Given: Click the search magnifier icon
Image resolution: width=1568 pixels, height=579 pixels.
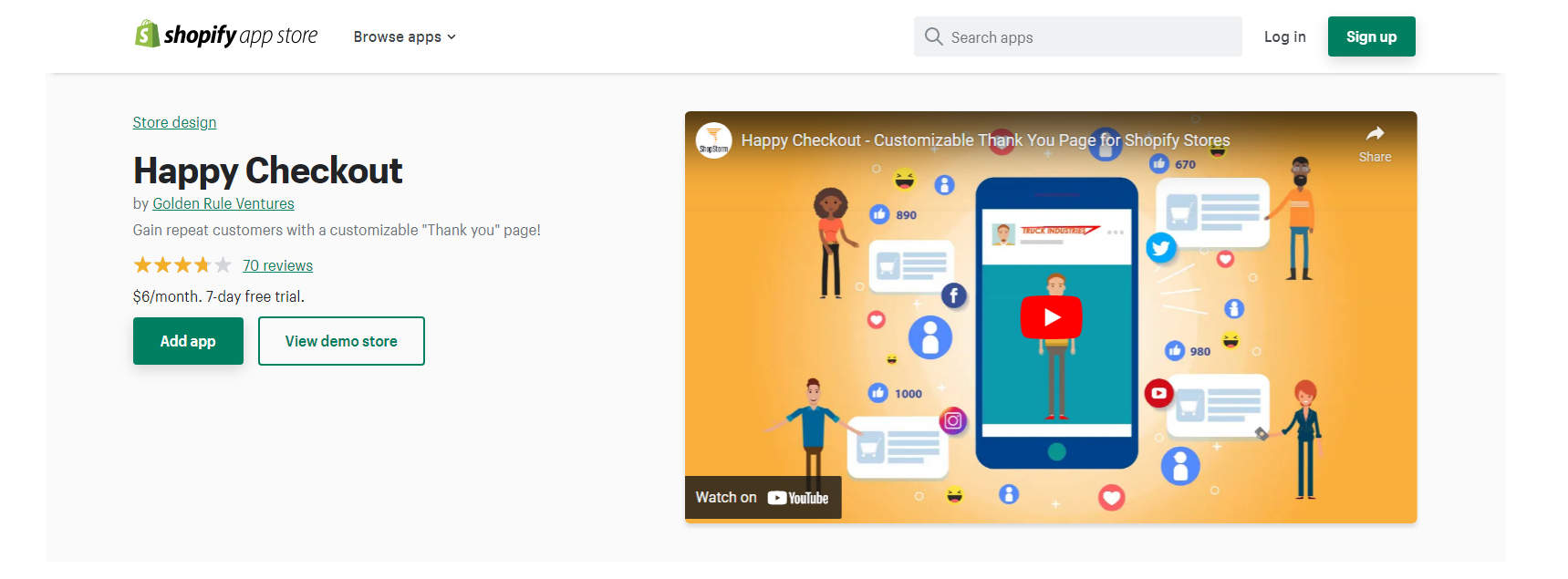Looking at the screenshot, I should [933, 36].
